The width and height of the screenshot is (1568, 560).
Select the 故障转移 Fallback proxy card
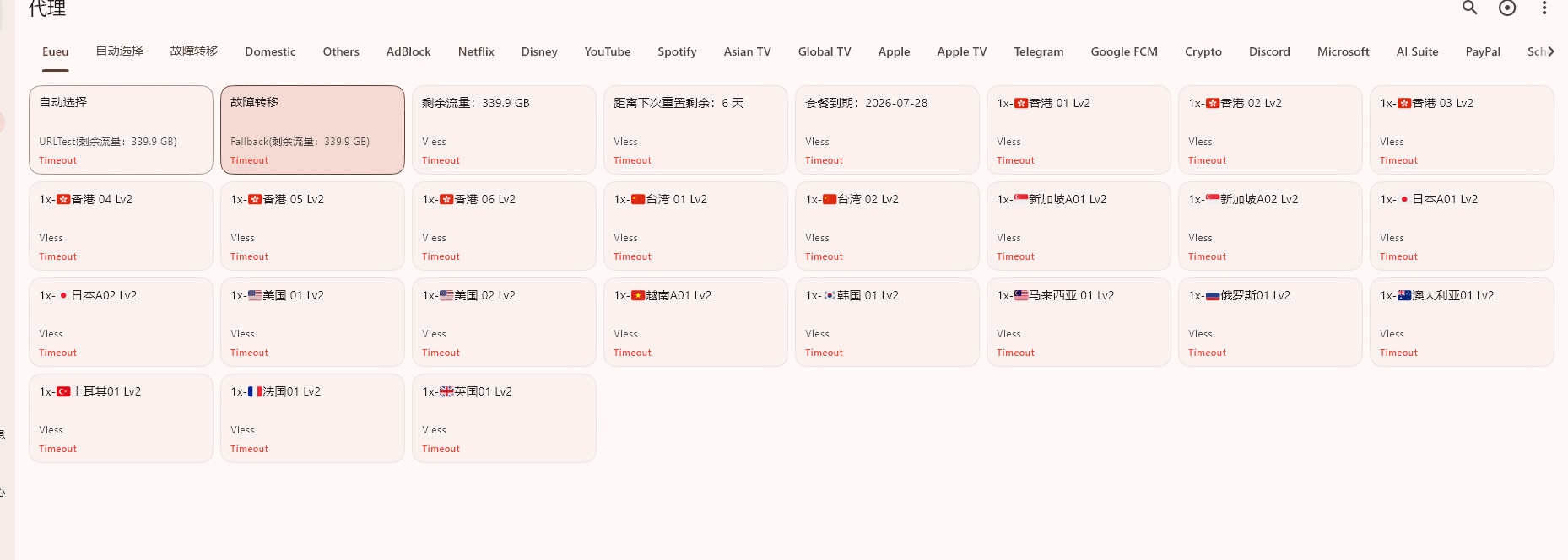(x=312, y=130)
